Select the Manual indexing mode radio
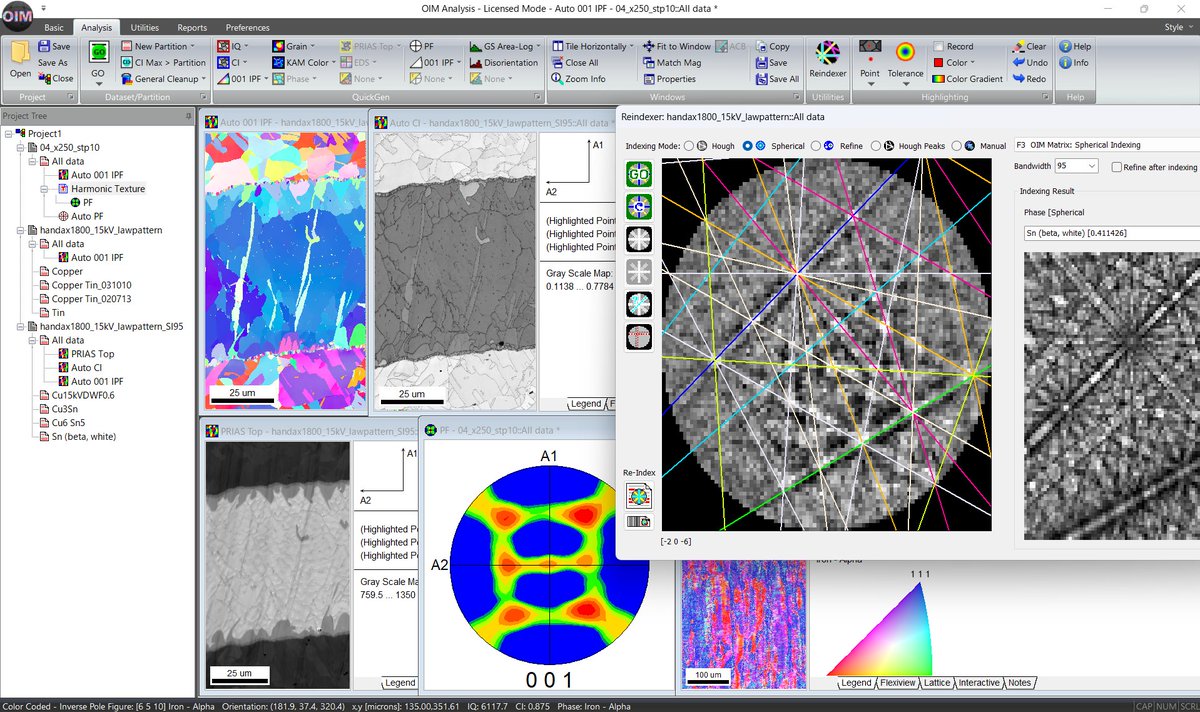 958,146
